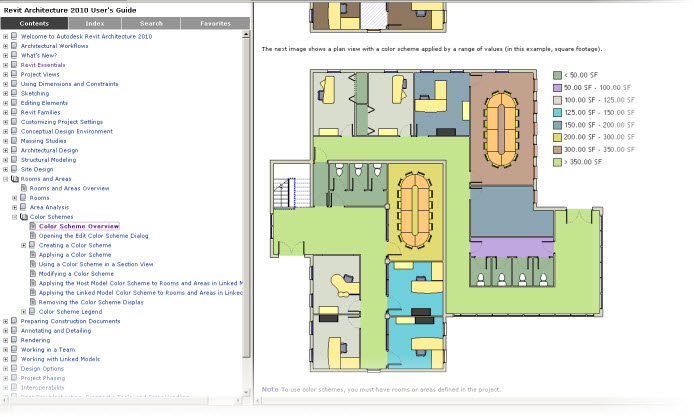Open Conceptual Design Environment topic

click(66, 131)
